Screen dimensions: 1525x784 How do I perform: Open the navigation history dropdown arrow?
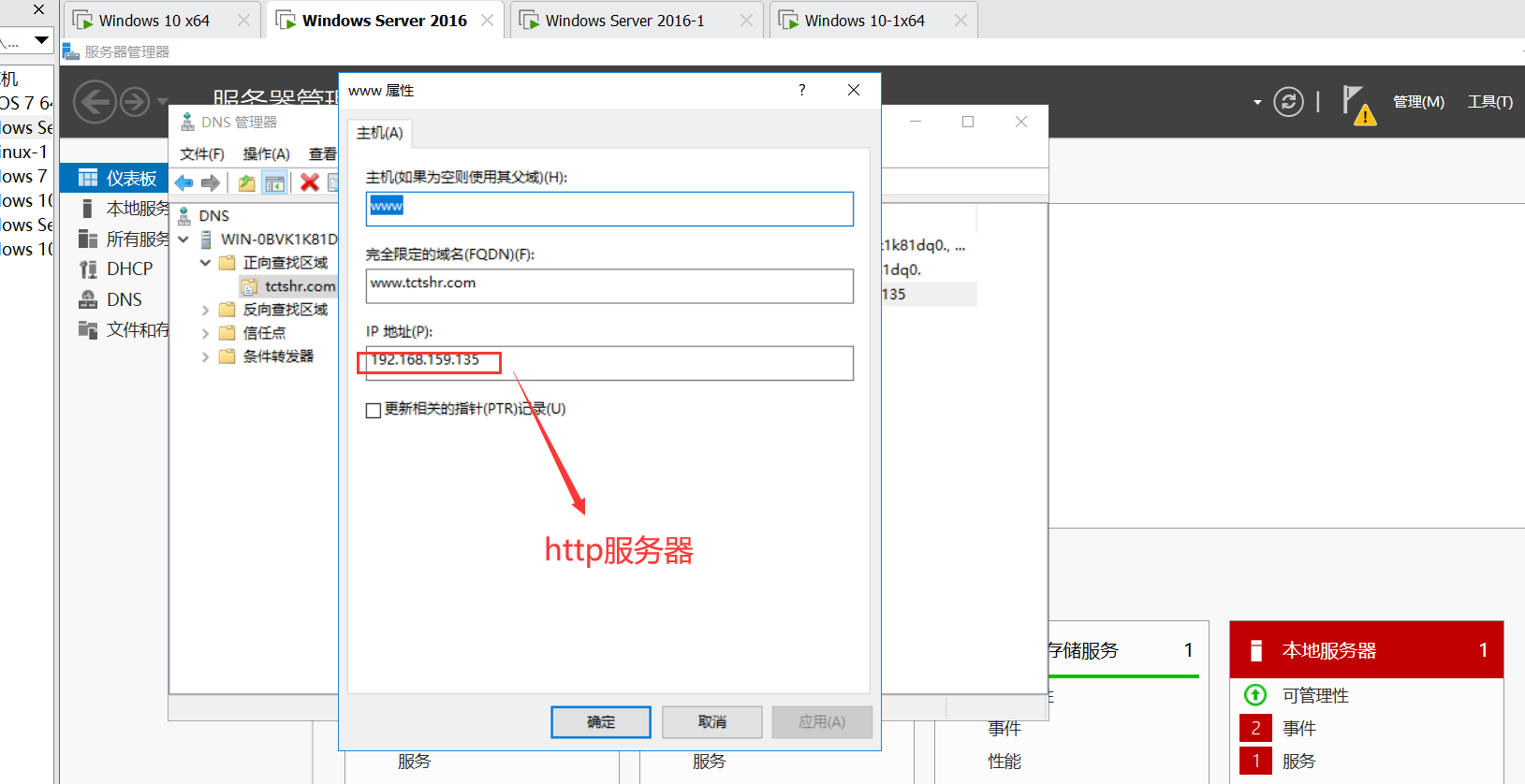pos(163,101)
